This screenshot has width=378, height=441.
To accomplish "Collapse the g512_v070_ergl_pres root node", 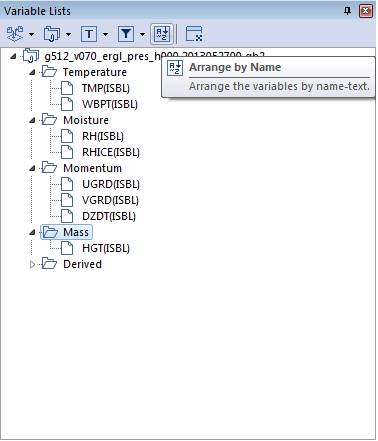I will (13, 56).
